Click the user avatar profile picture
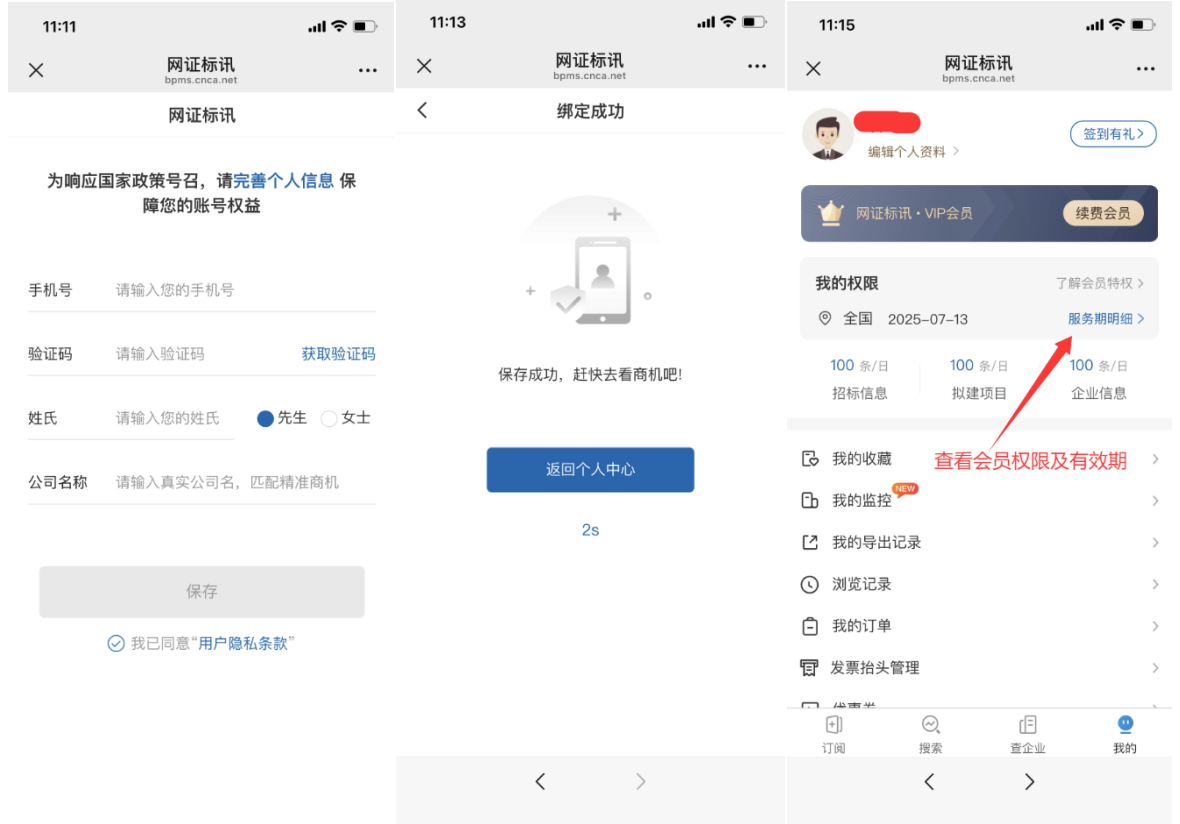The height and width of the screenshot is (824, 1180). click(828, 135)
